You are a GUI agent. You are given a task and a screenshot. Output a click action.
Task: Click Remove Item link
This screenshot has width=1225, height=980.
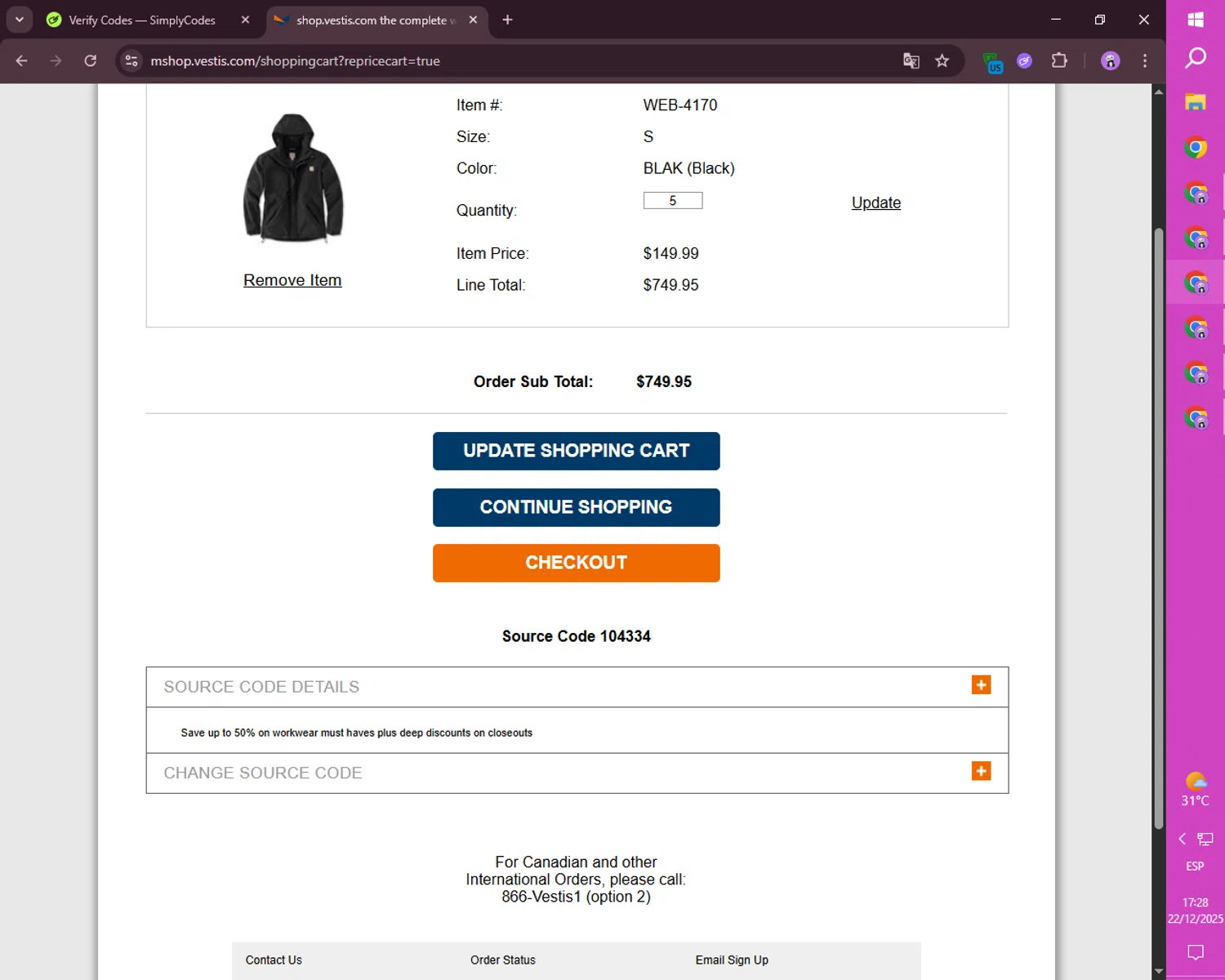292,280
